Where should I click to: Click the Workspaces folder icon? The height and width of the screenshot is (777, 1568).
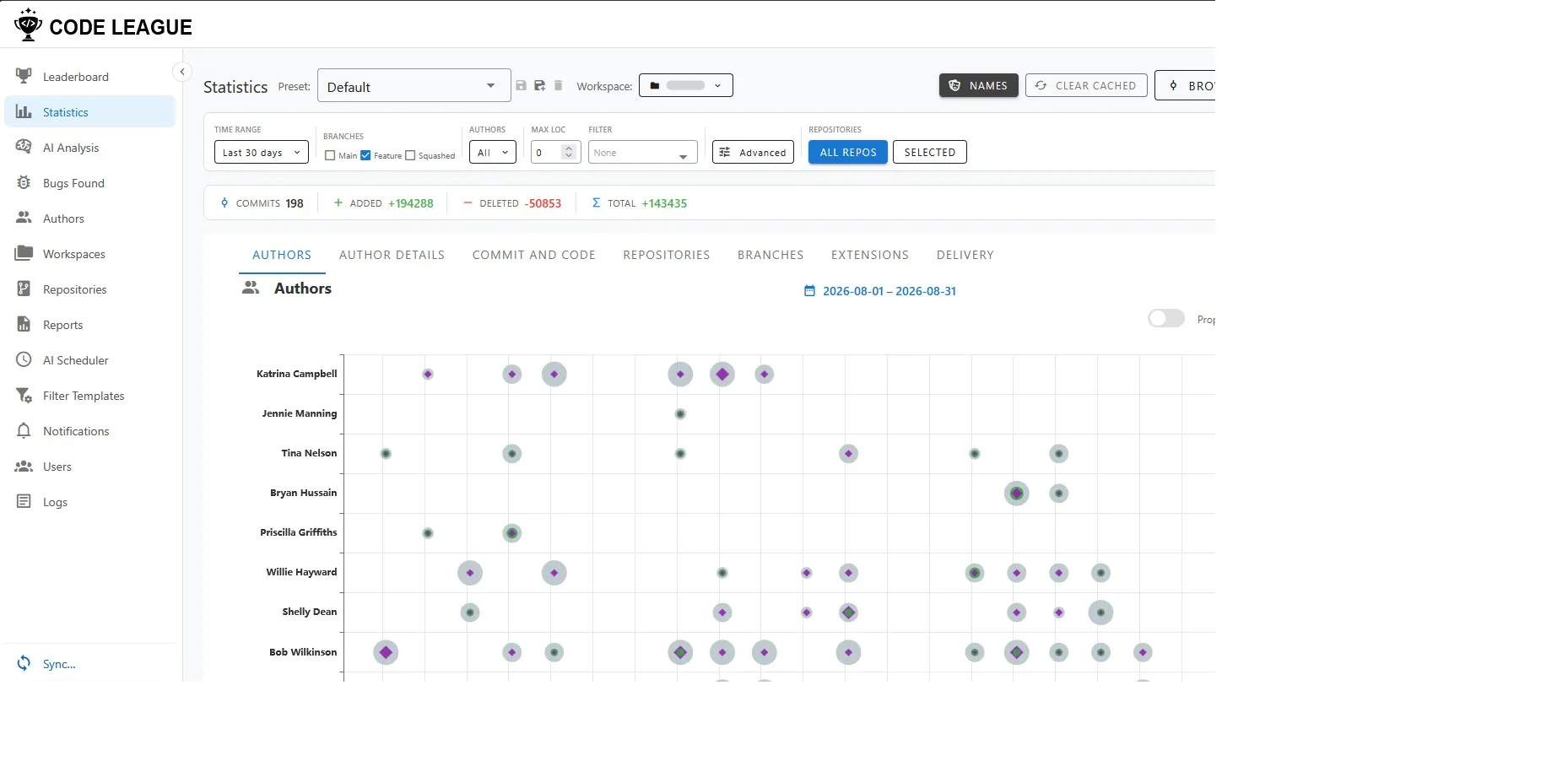pos(24,253)
